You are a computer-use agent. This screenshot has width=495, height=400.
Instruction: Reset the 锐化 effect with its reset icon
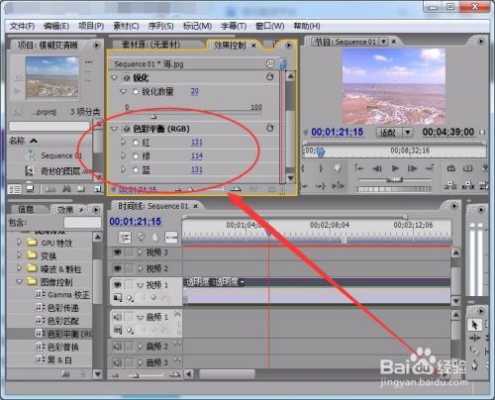coord(270,77)
